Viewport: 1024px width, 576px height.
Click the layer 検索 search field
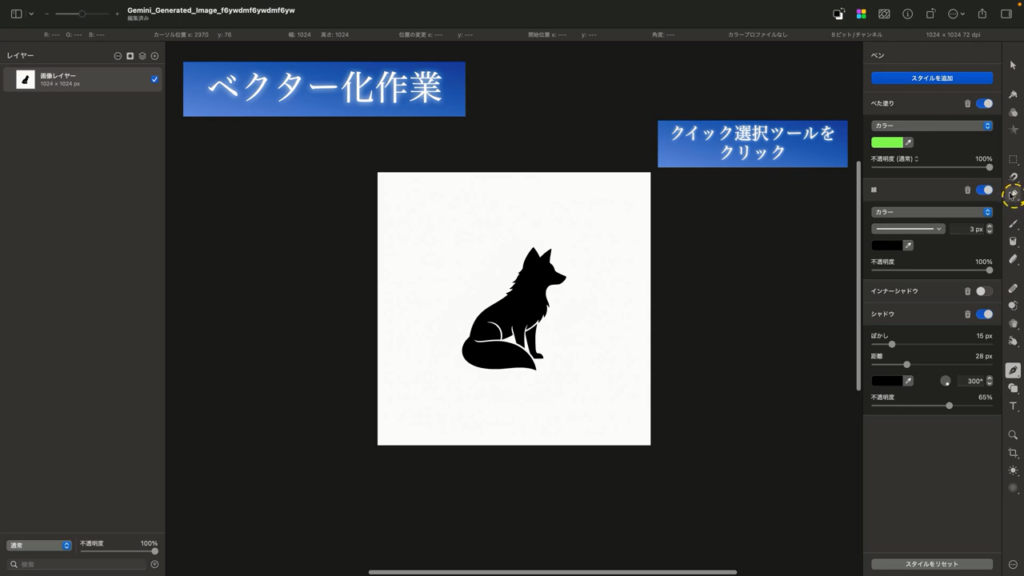82,564
